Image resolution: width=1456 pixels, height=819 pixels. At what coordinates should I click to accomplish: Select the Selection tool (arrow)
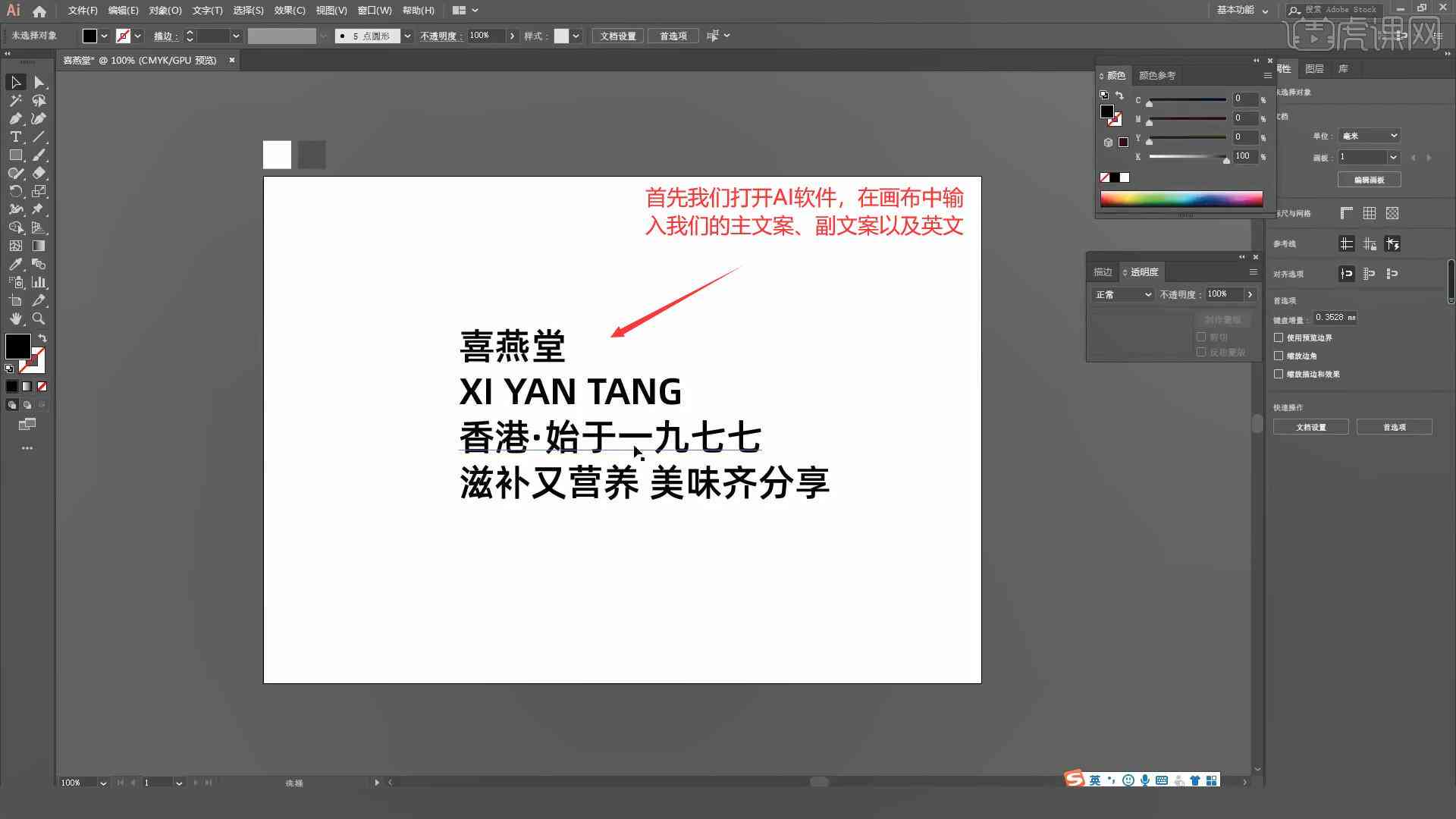(x=15, y=81)
